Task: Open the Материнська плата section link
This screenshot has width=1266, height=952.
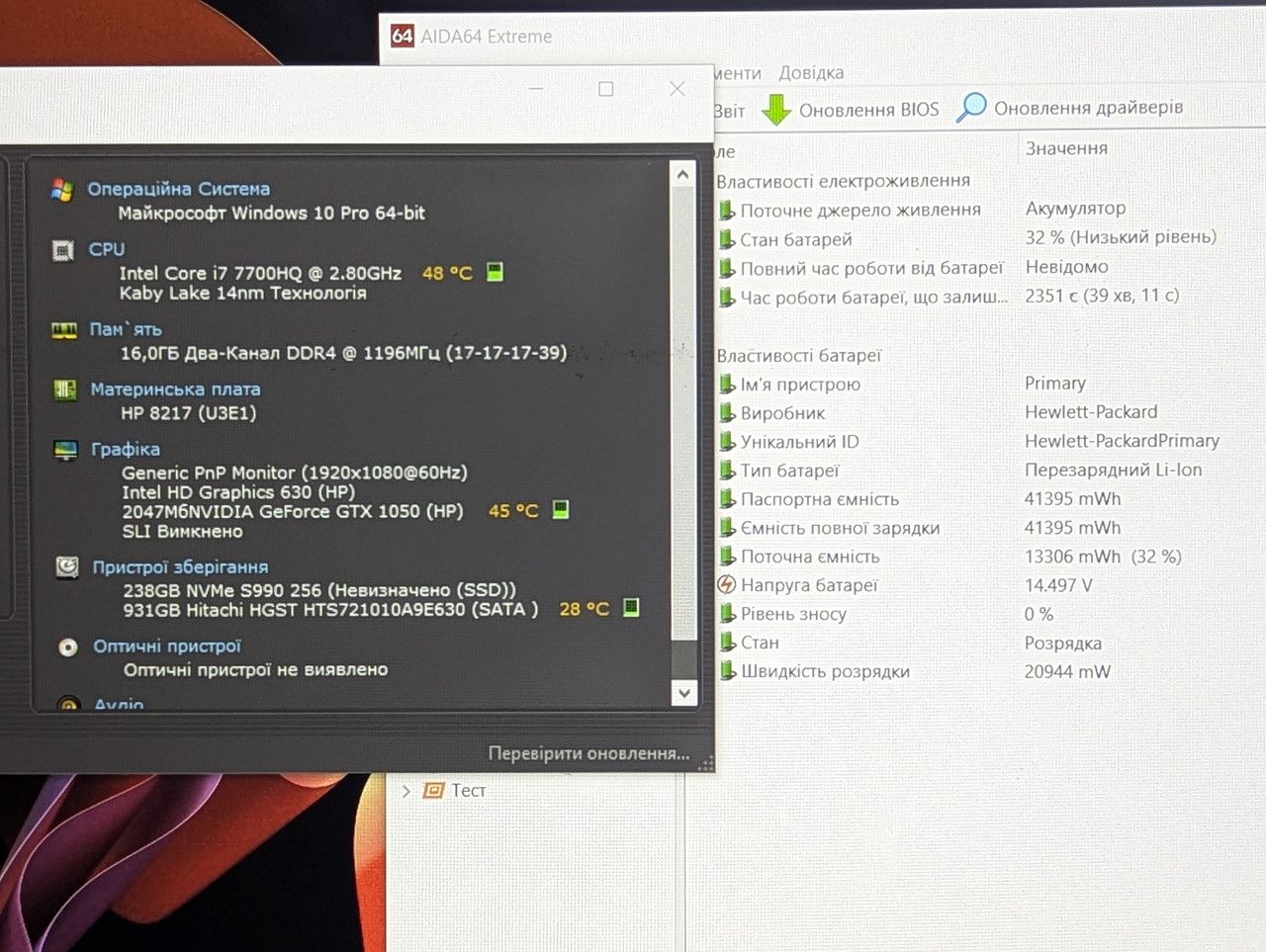Action: [x=176, y=389]
